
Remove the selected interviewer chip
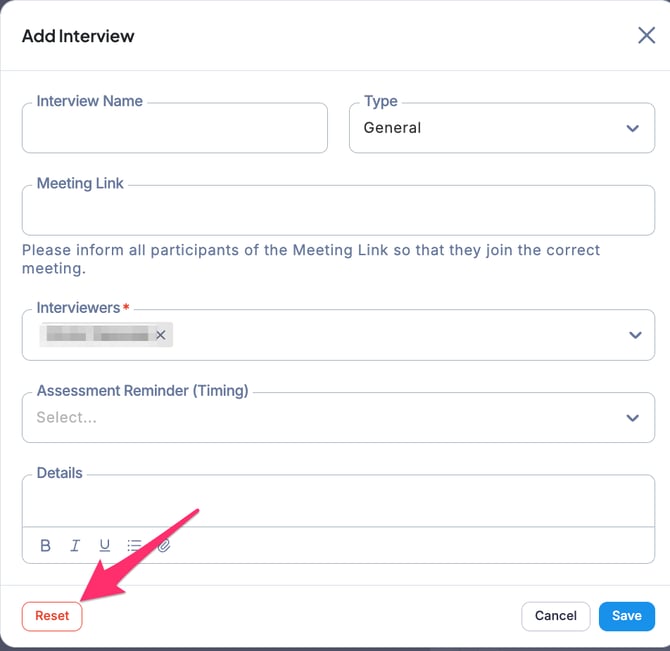coord(160,335)
